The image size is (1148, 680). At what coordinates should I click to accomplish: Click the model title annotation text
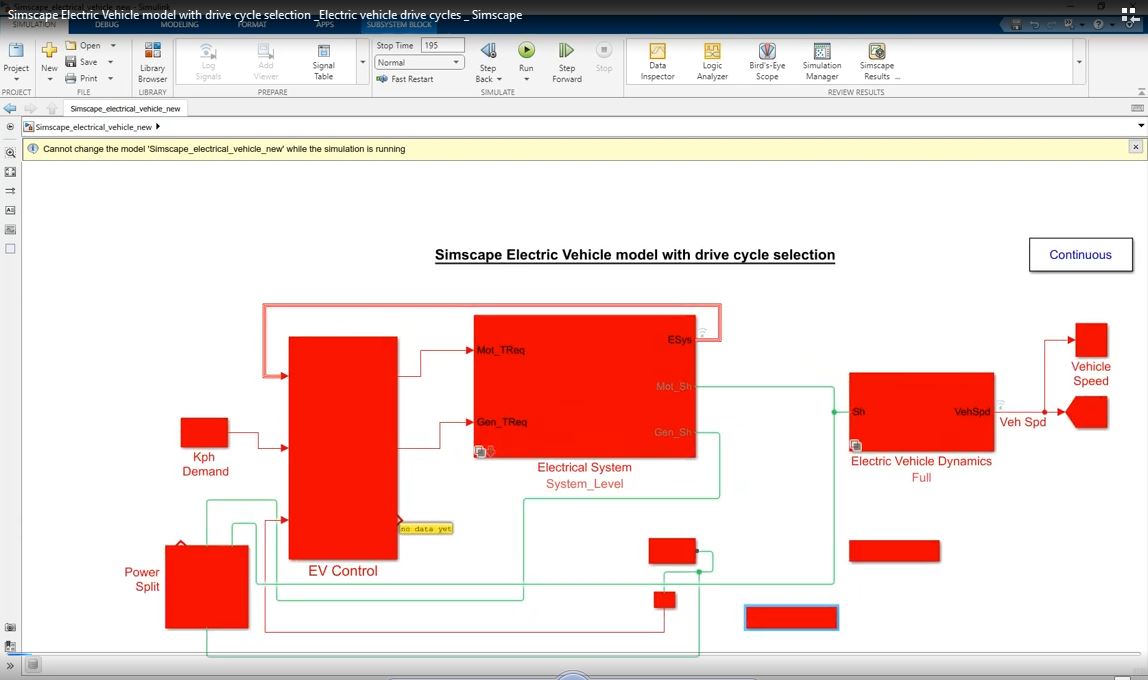tap(635, 255)
